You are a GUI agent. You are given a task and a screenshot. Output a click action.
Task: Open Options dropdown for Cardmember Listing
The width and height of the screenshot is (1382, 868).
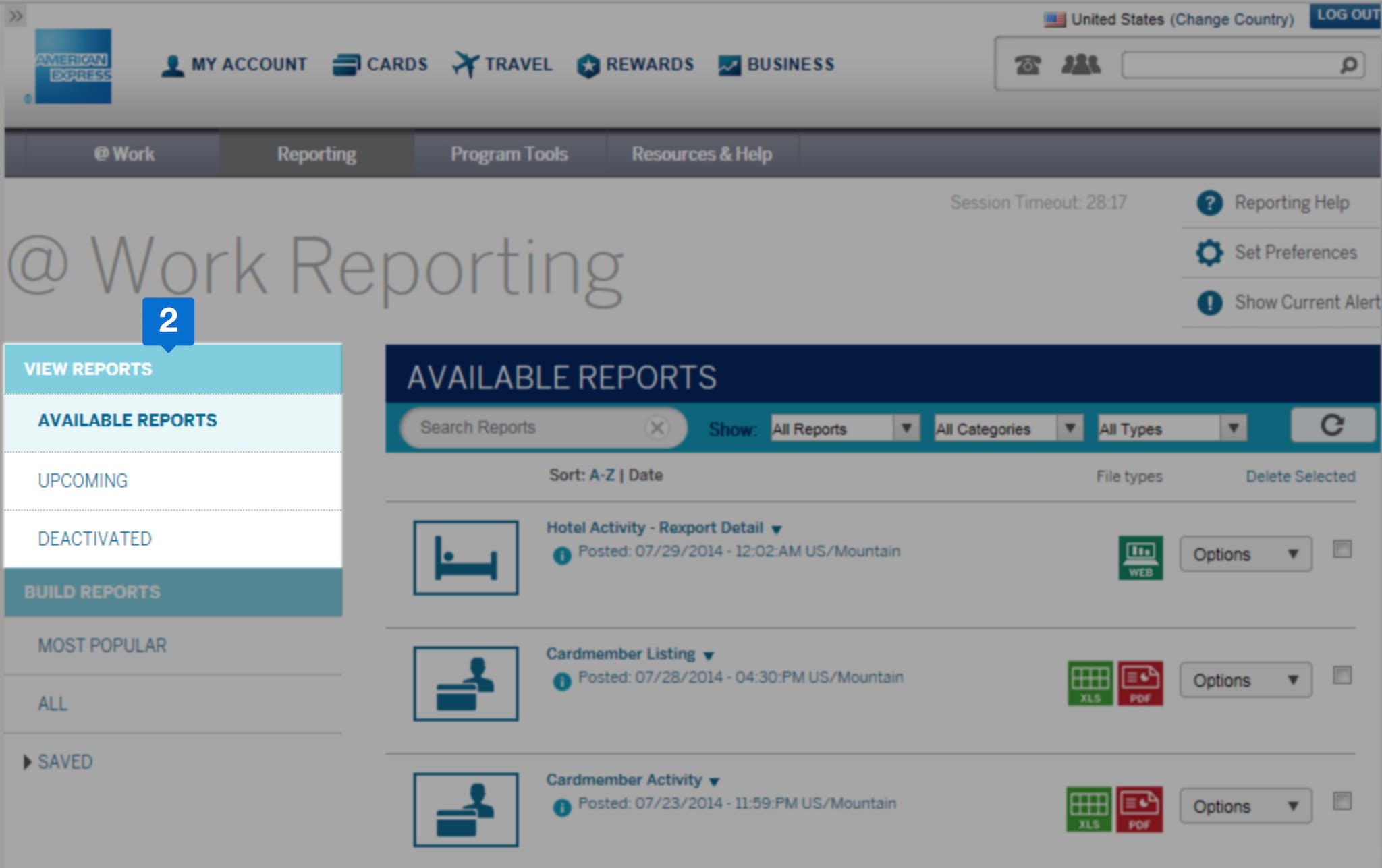(x=1245, y=681)
